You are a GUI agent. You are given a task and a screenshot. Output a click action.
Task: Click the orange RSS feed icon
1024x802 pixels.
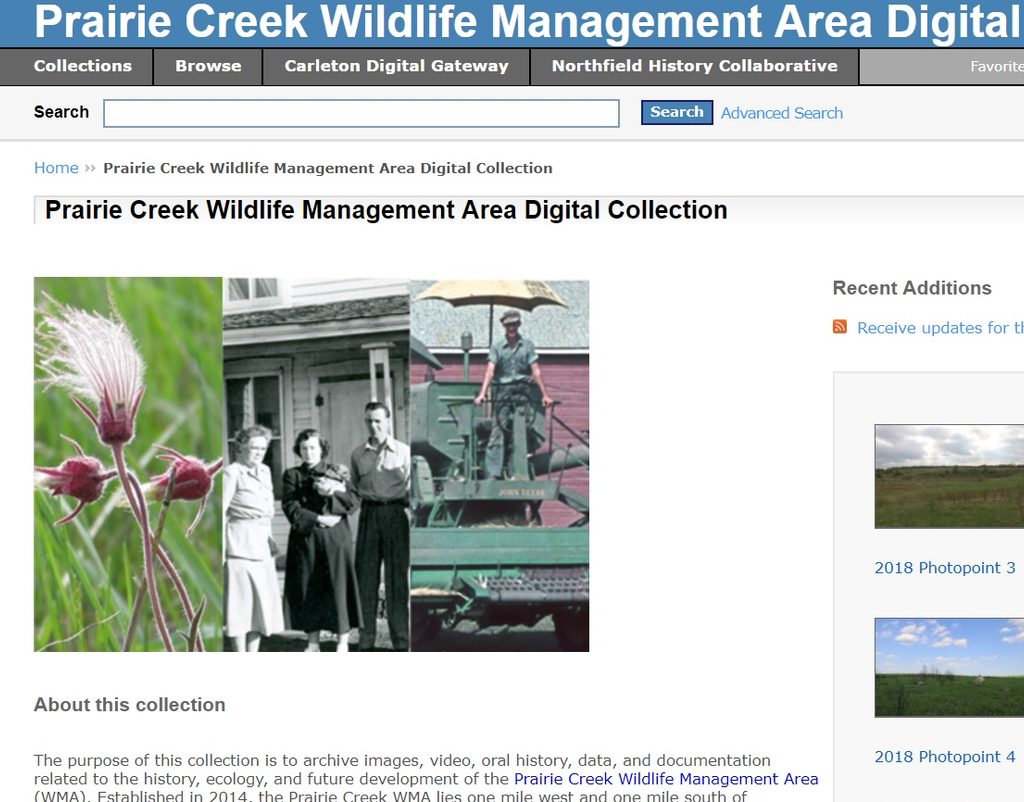[840, 327]
